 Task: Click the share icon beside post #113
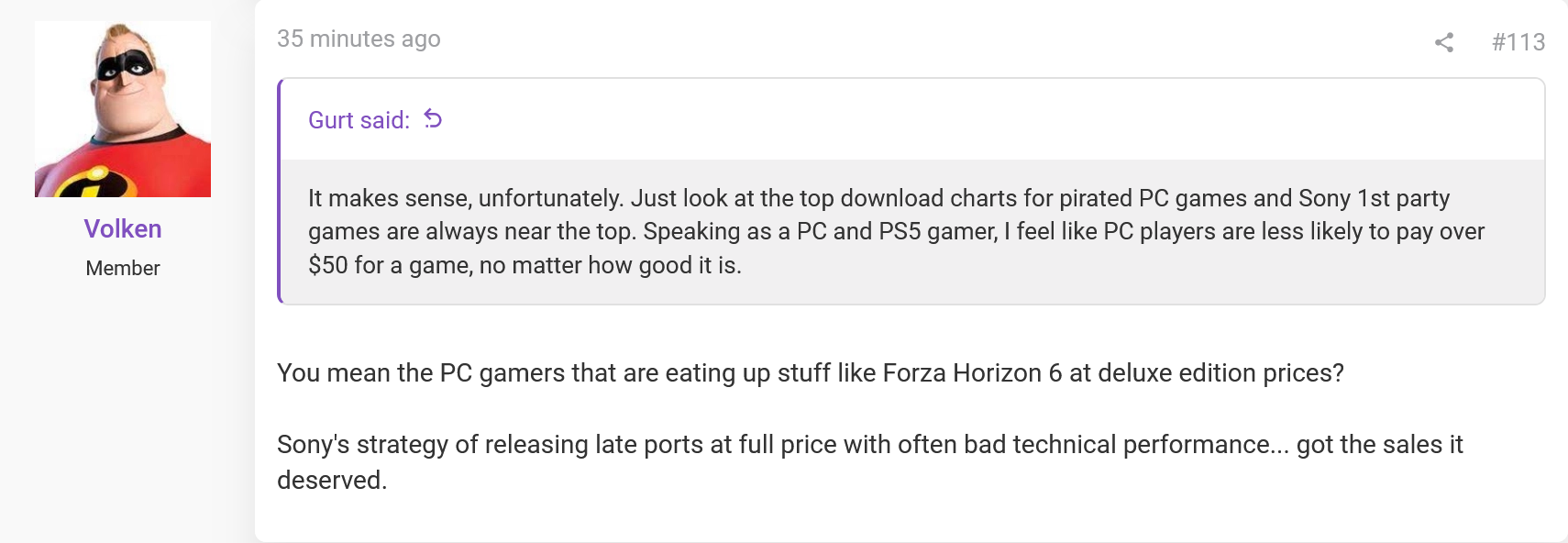point(1444,42)
